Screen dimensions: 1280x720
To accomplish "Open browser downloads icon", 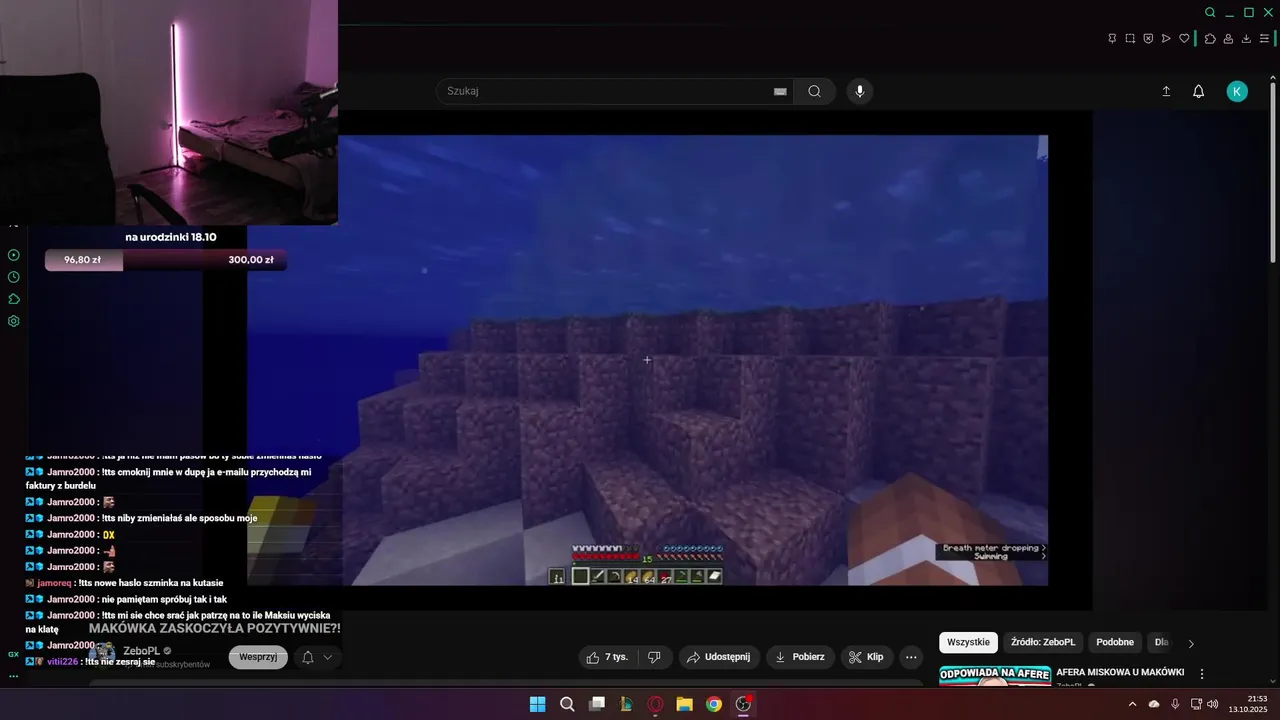I will (x=1246, y=39).
